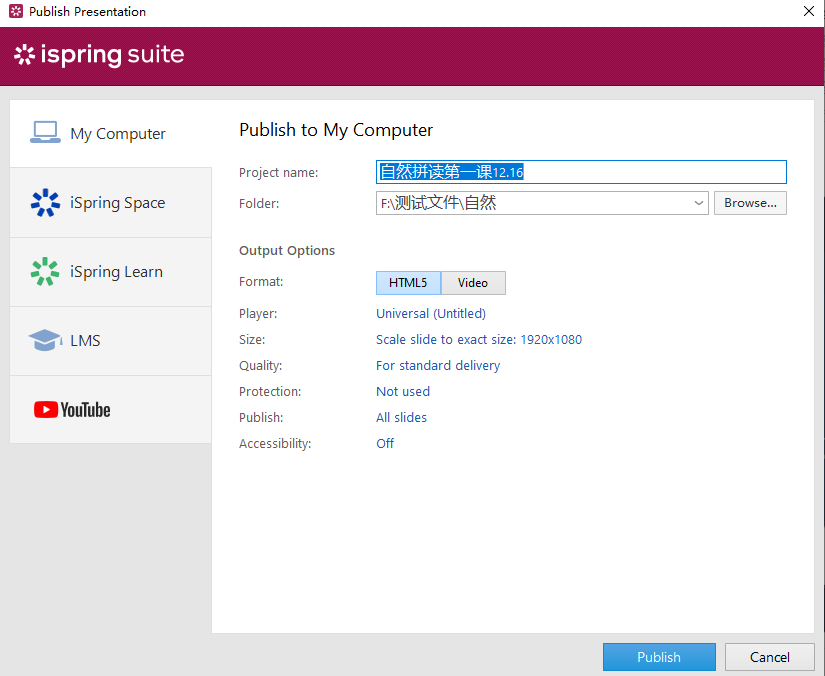The image size is (825, 676).
Task: Switch output format to Video
Action: (473, 283)
